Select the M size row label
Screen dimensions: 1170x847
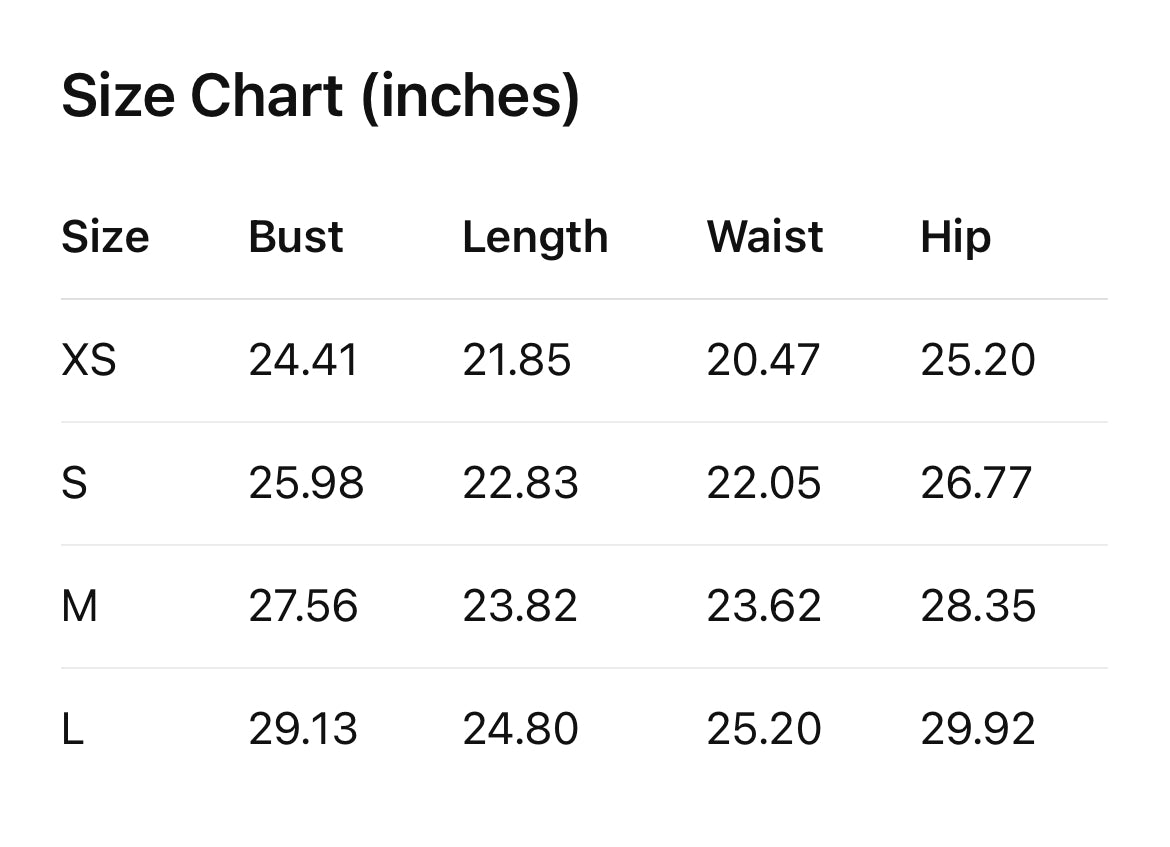tap(80, 606)
